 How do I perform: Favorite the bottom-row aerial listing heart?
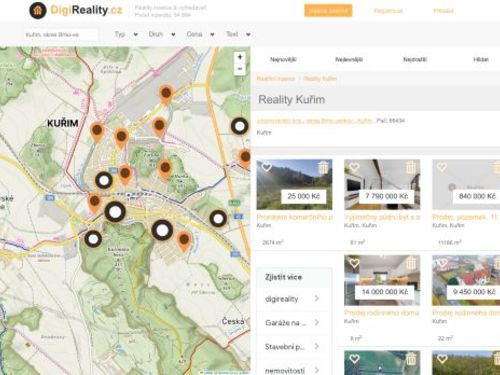[354, 359]
